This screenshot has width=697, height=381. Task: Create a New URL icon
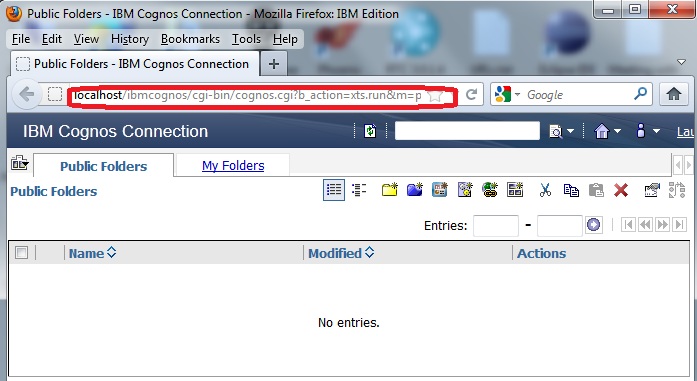click(x=490, y=190)
